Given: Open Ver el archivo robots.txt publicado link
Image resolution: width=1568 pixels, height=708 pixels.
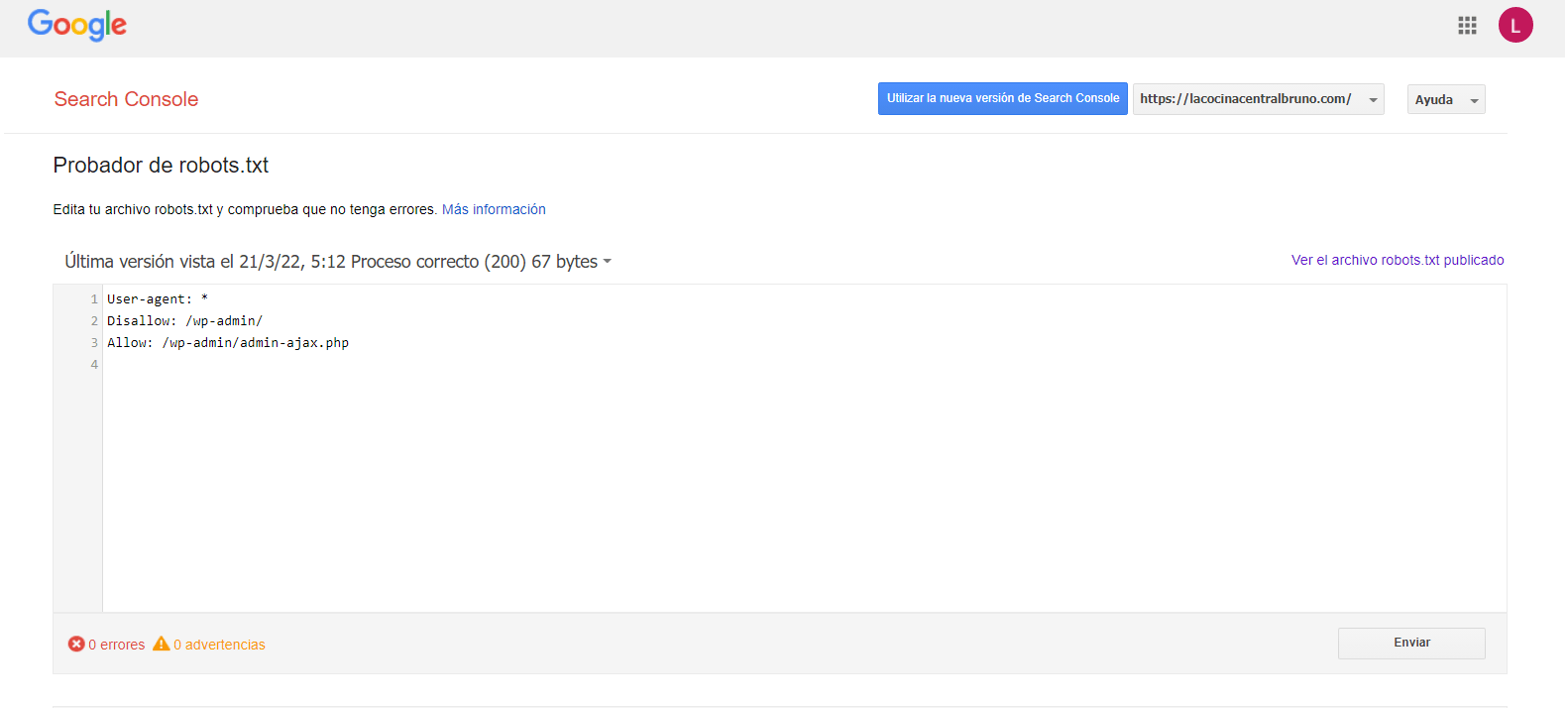Looking at the screenshot, I should click(x=1398, y=260).
